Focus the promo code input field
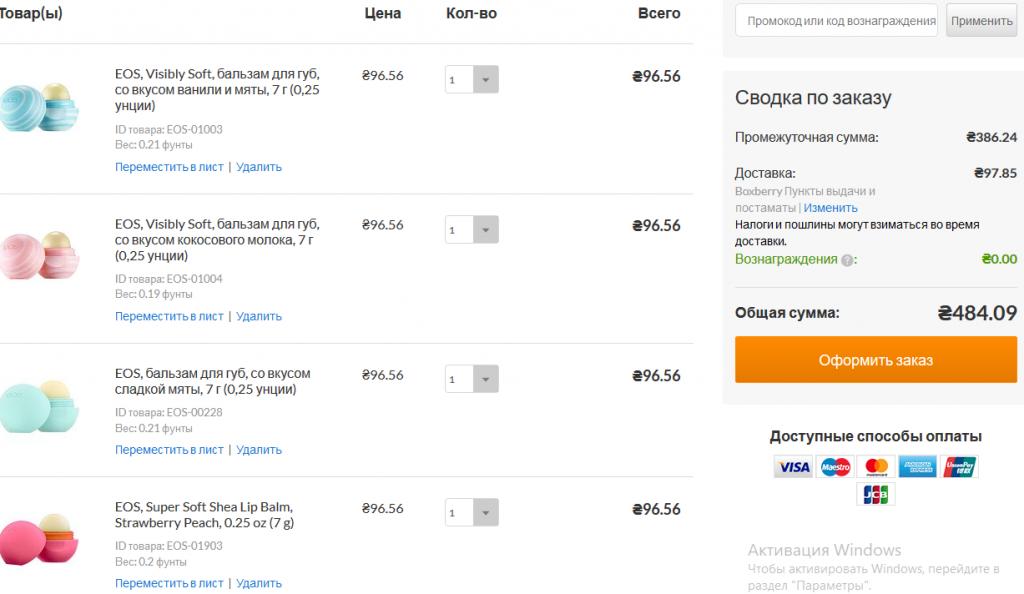The width and height of the screenshot is (1024, 594). coord(837,21)
